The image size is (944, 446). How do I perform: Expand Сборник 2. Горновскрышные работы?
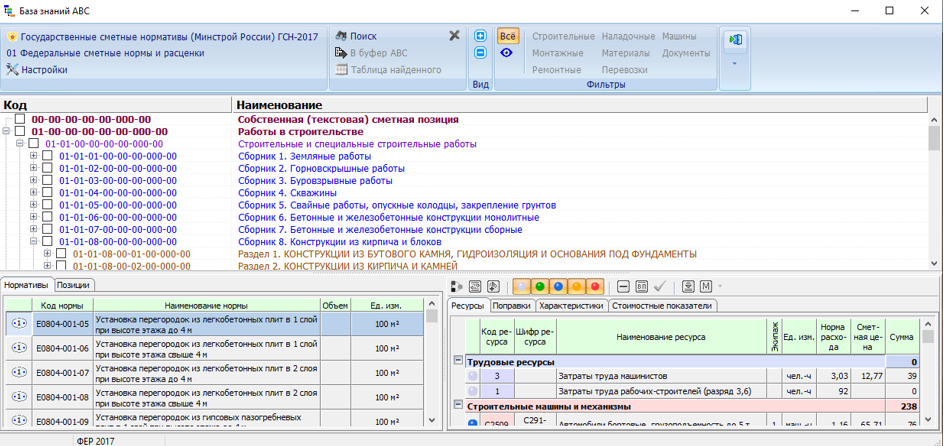point(34,168)
